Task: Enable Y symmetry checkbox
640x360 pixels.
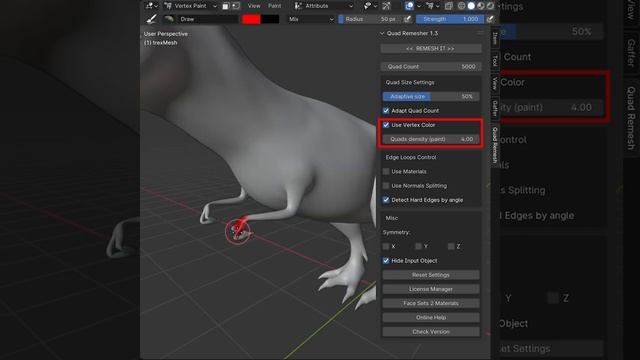Action: pyautogui.click(x=418, y=247)
